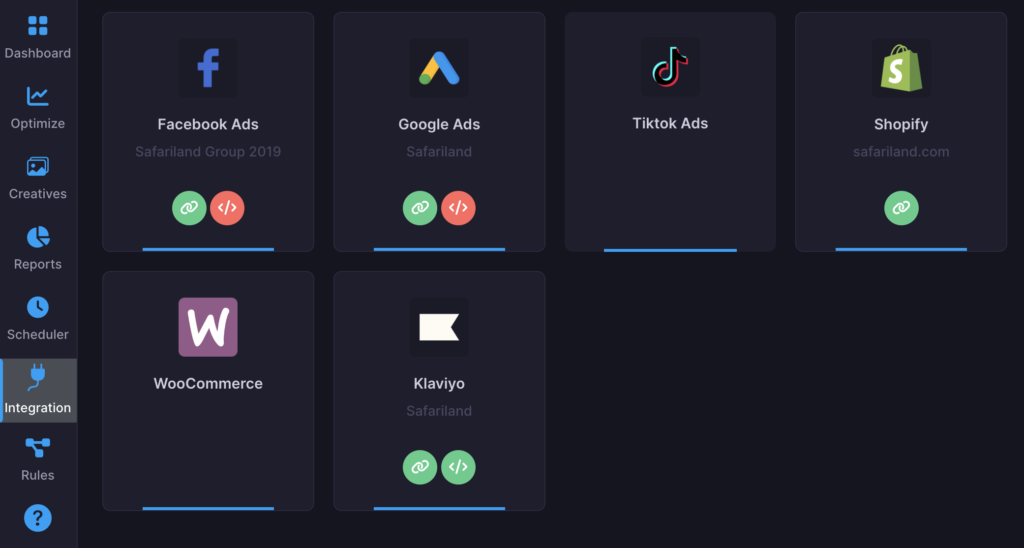Click the Shopify bag logo icon
Screen dimensions: 1024x548
(x=901, y=68)
